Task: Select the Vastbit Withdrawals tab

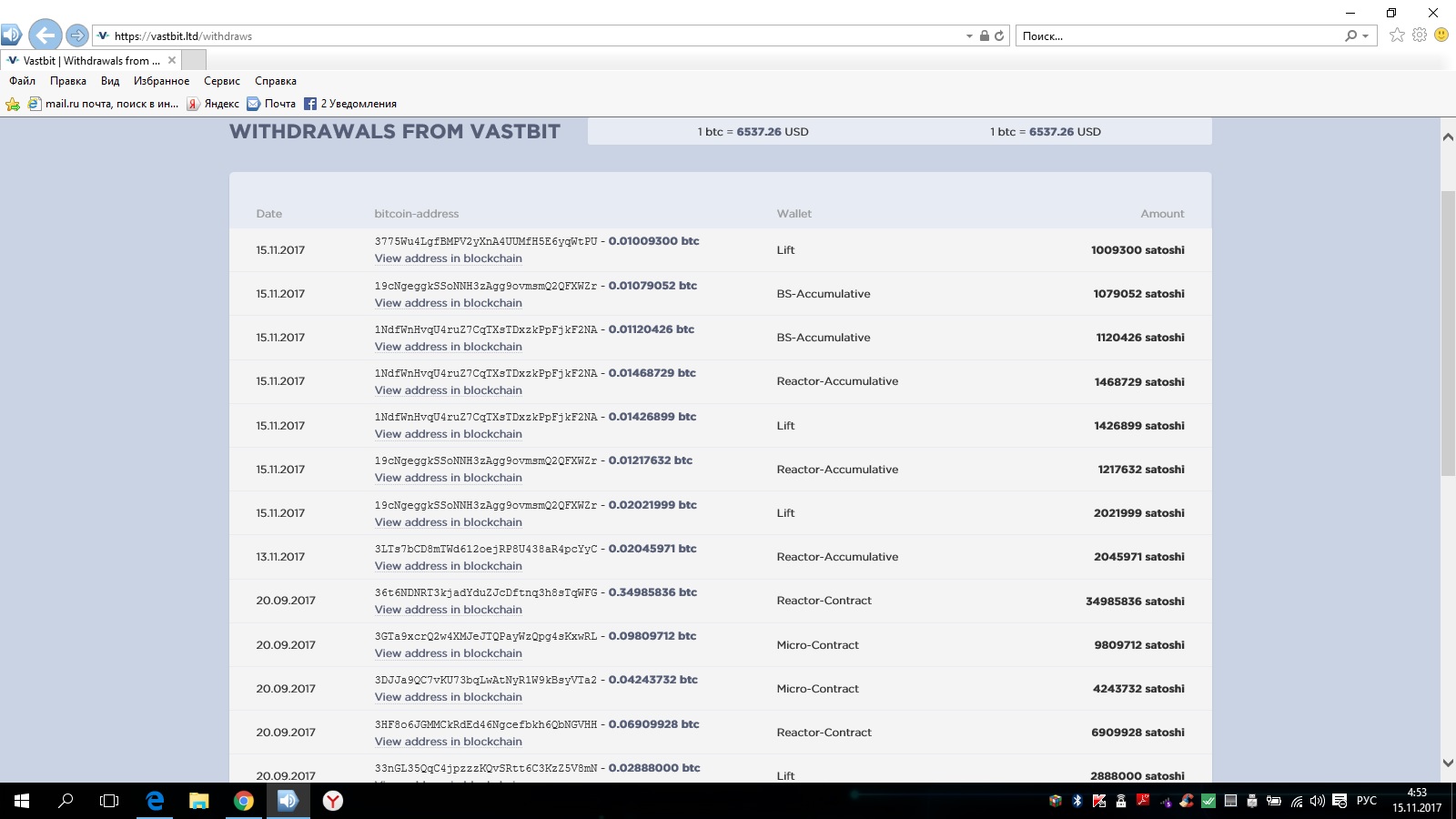Action: [x=91, y=60]
